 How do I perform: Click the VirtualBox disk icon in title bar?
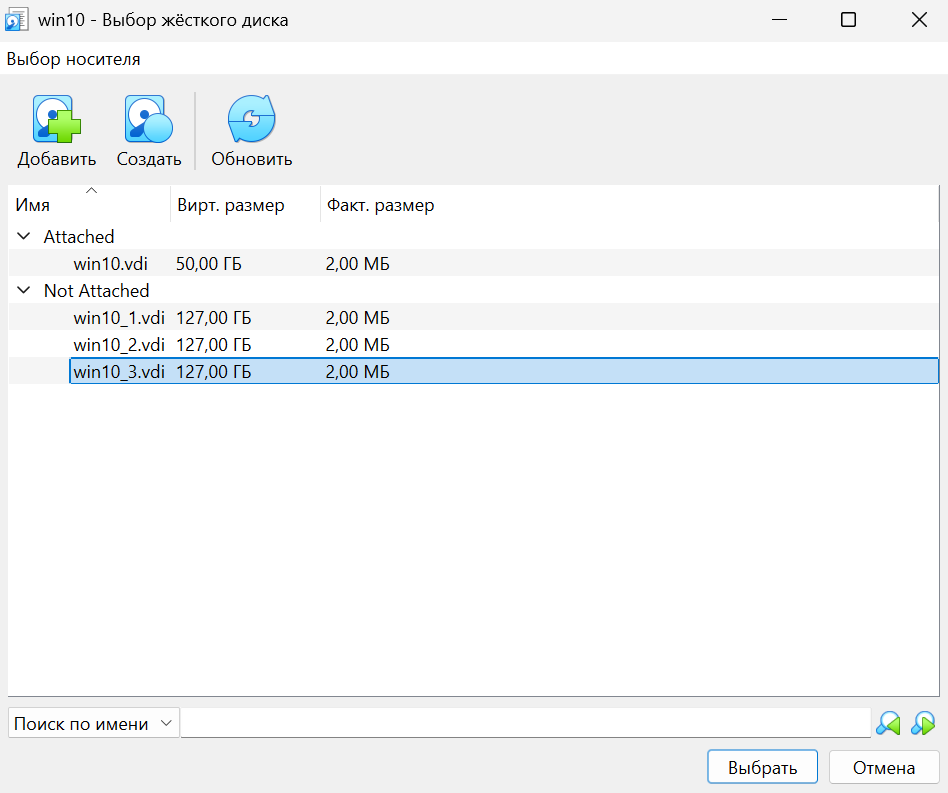click(16, 20)
